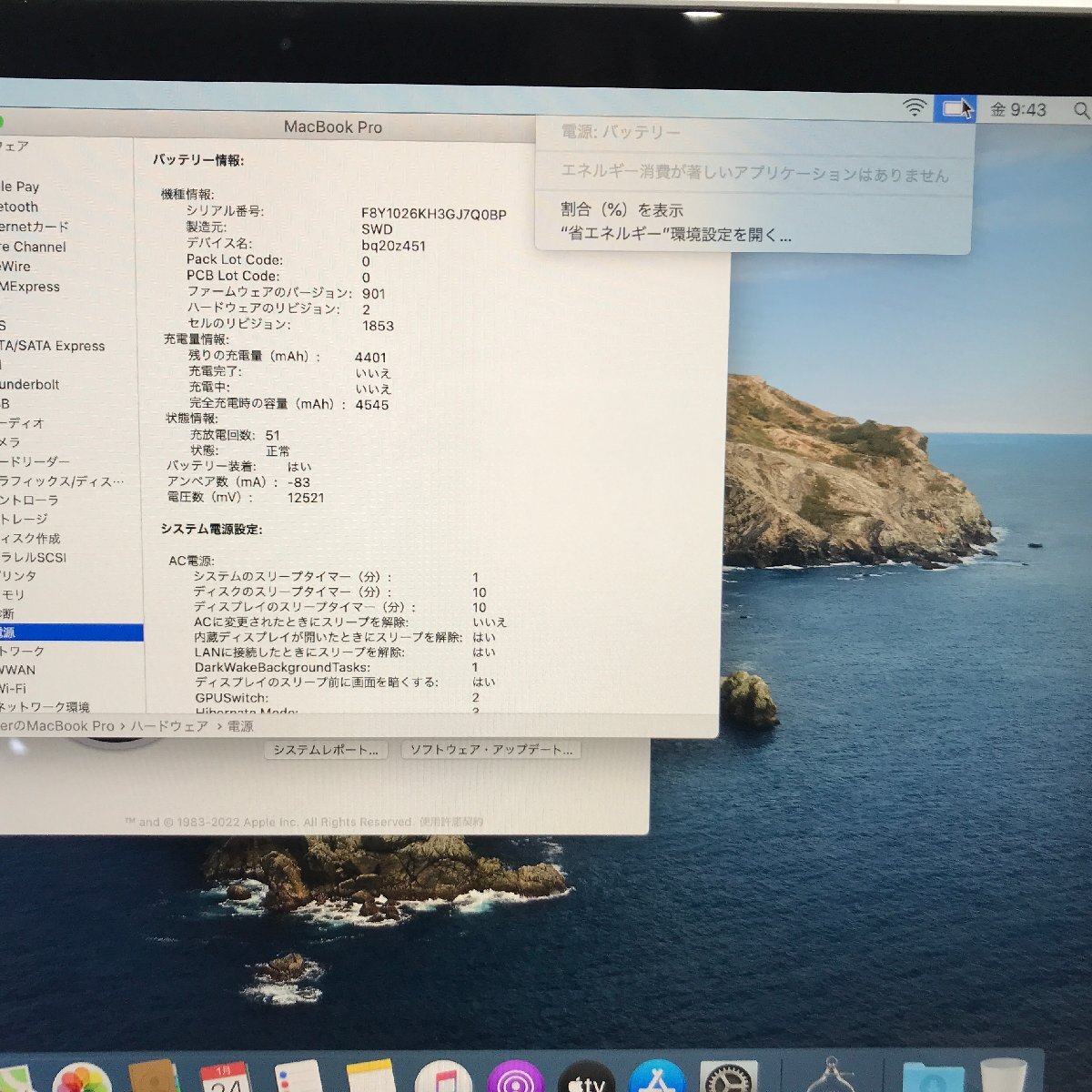Open Music app in Dock
This screenshot has height=1092, width=1092.
443,1077
